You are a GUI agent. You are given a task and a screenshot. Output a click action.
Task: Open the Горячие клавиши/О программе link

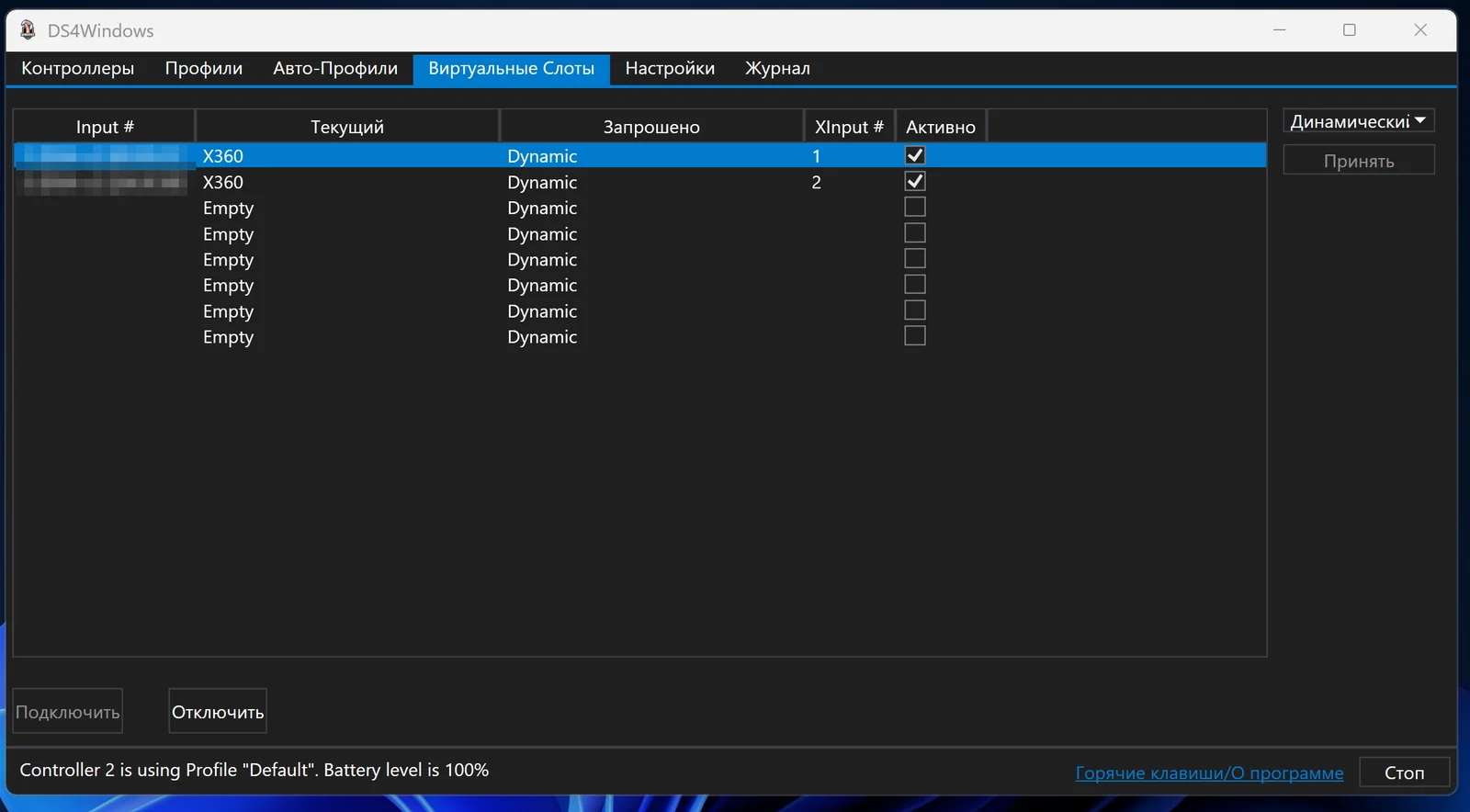point(1209,773)
